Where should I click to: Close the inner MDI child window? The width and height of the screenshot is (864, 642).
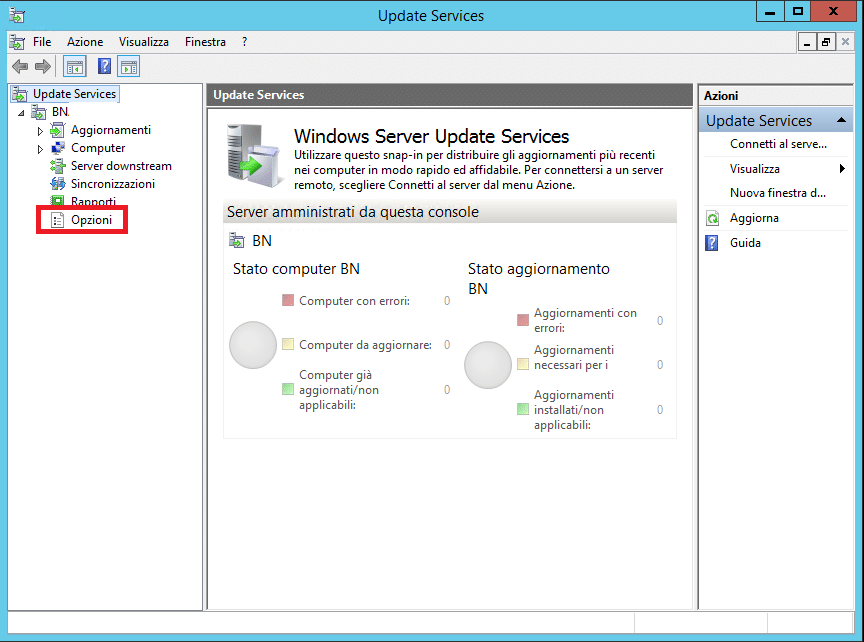tap(845, 42)
